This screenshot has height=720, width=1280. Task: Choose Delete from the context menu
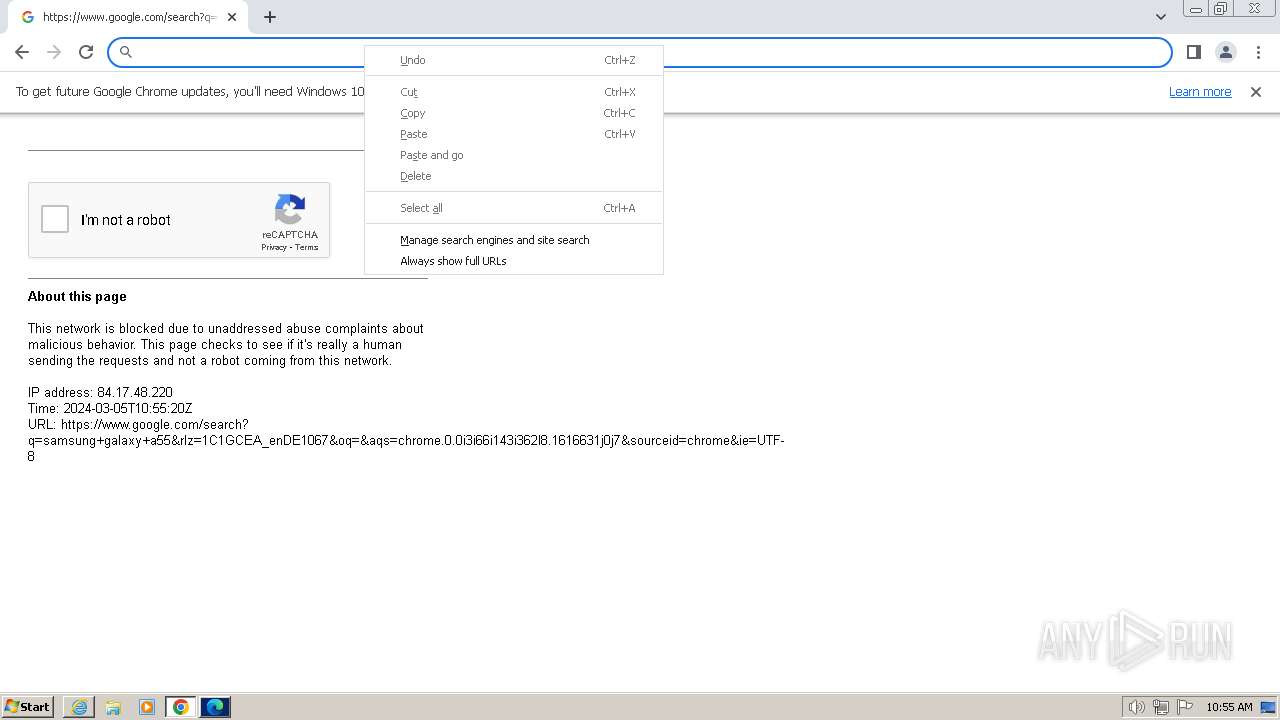click(514, 176)
